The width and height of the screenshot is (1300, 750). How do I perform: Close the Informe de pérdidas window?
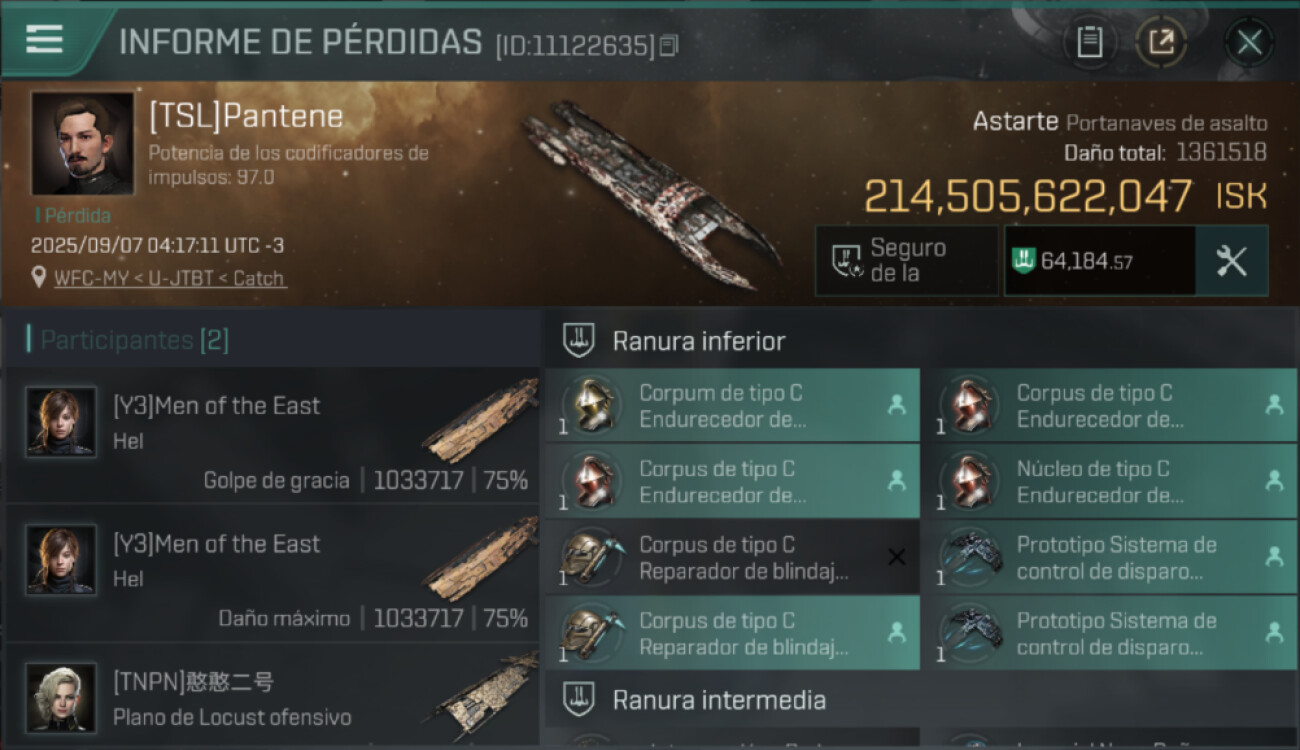(x=1248, y=42)
